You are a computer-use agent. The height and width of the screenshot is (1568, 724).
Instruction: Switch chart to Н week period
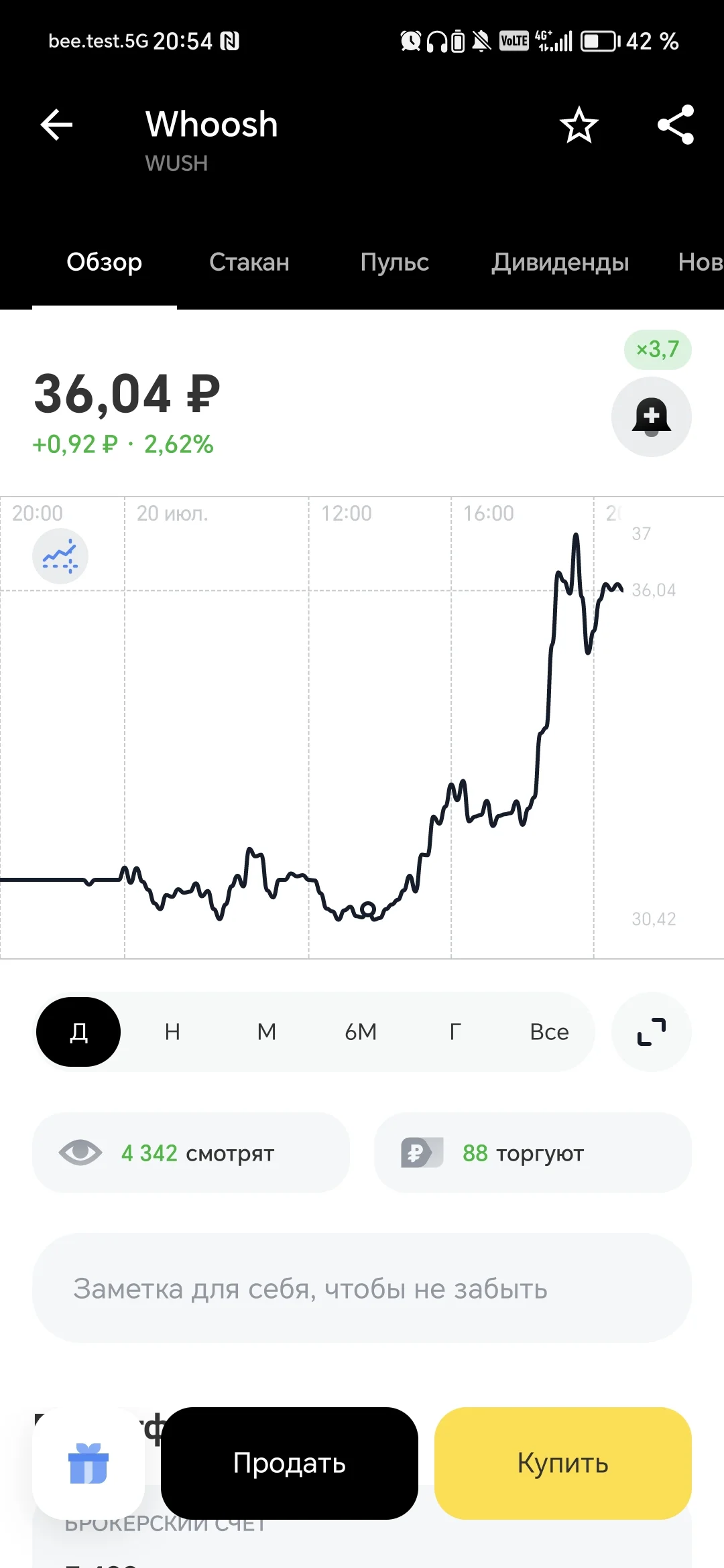coord(172,1032)
